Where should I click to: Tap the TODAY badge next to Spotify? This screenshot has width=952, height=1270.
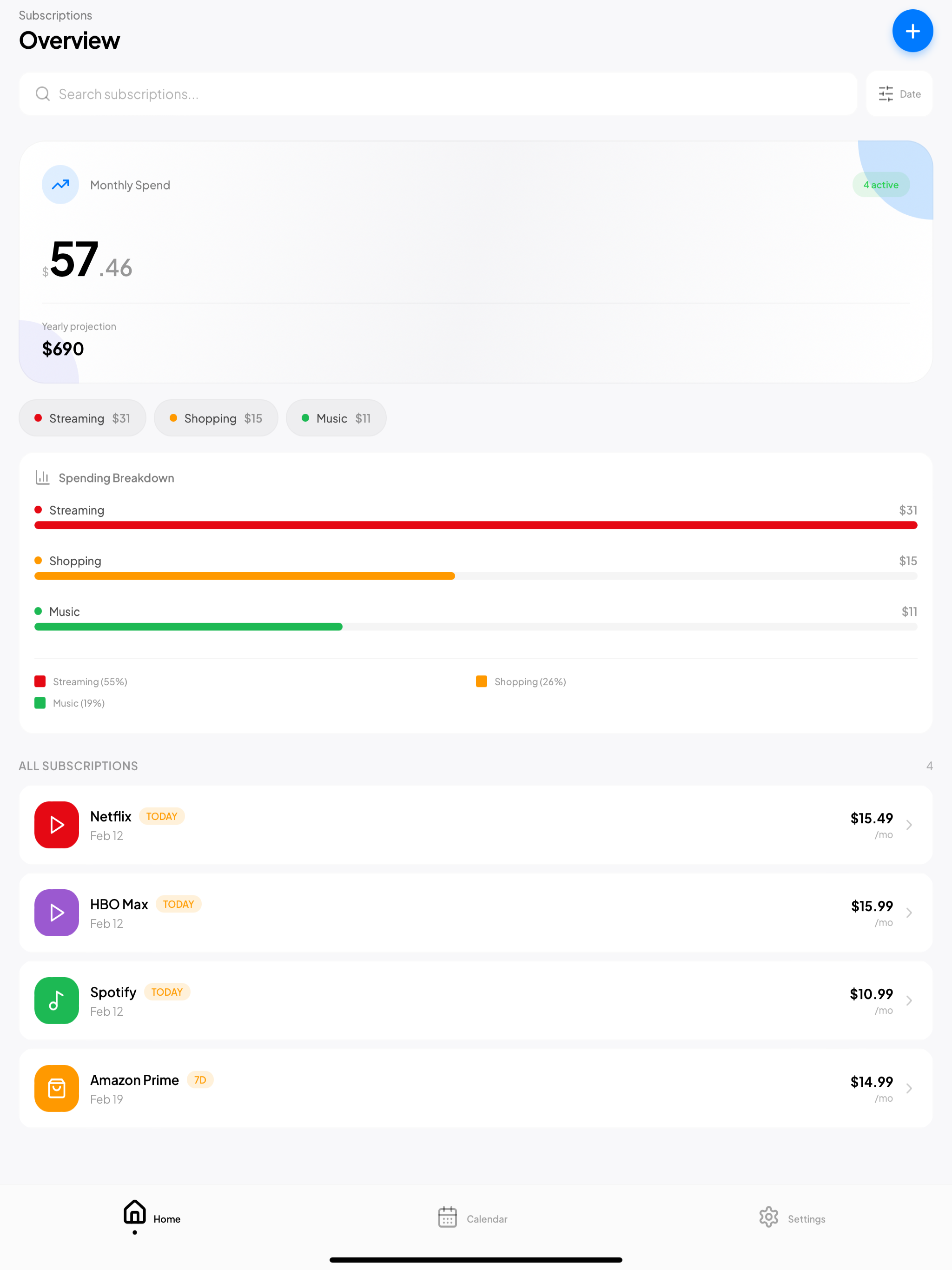click(167, 992)
